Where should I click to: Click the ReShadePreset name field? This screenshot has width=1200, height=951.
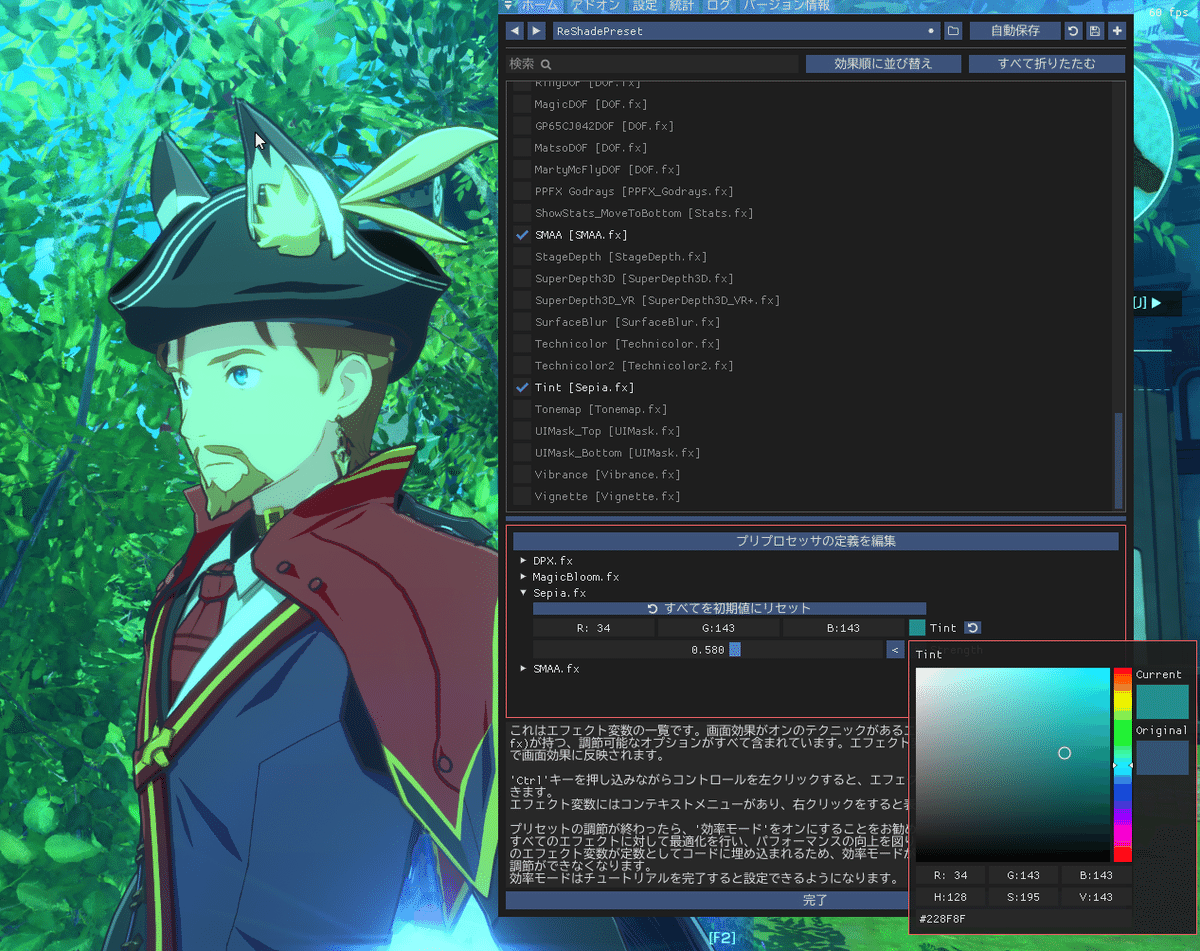point(746,31)
